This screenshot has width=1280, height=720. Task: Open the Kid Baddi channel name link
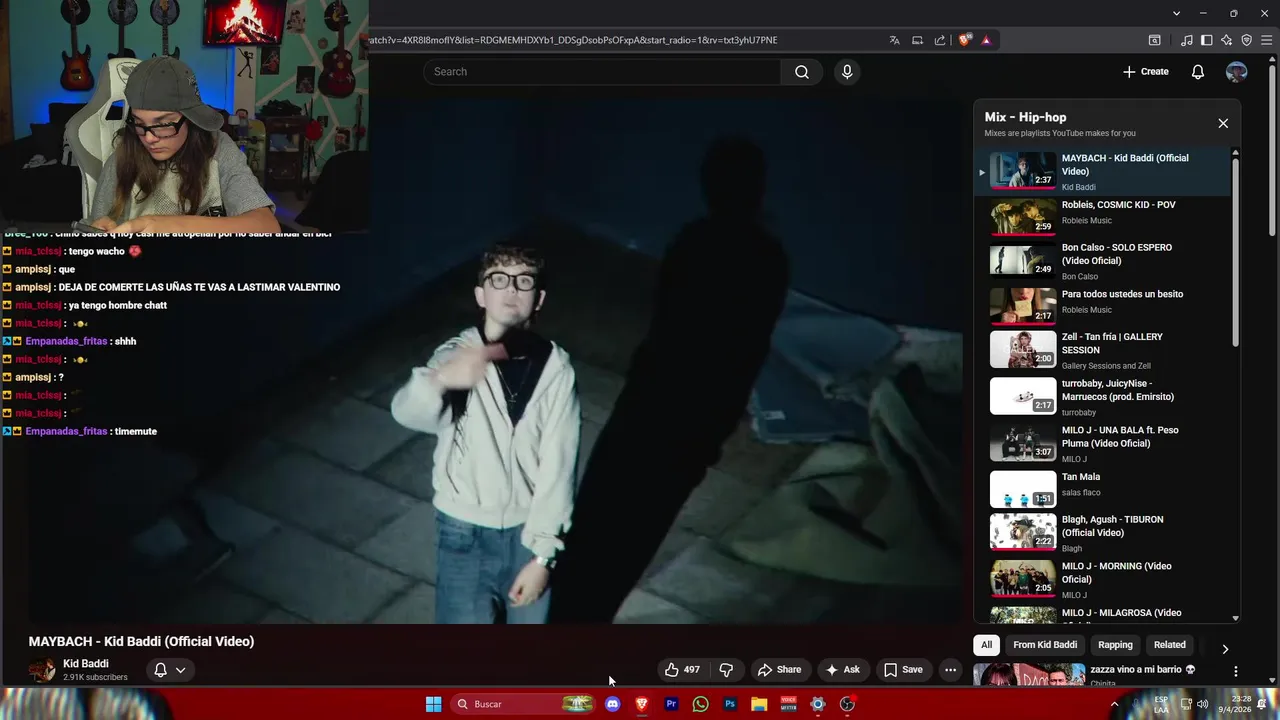click(x=86, y=664)
